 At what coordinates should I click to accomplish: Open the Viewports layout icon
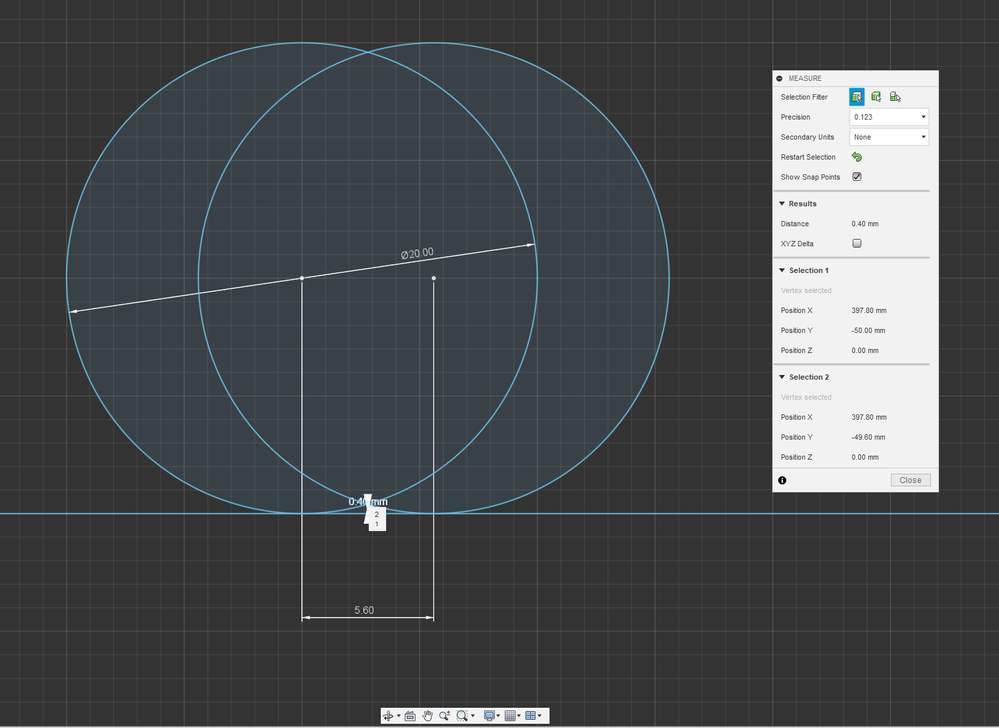pos(531,716)
